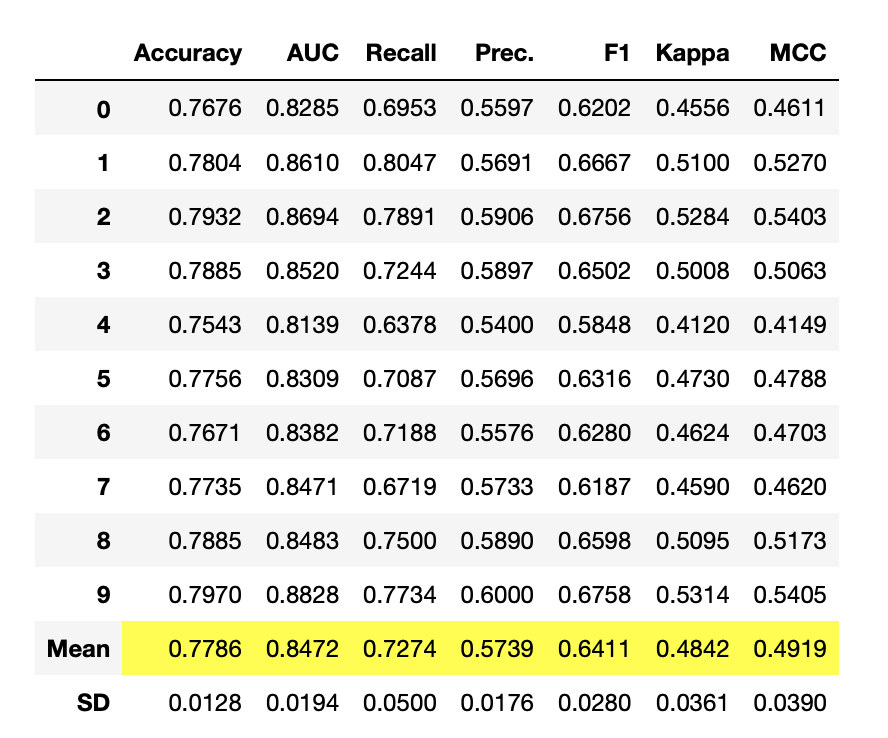
Task: Select precision value 0.6000
Action: 497,595
